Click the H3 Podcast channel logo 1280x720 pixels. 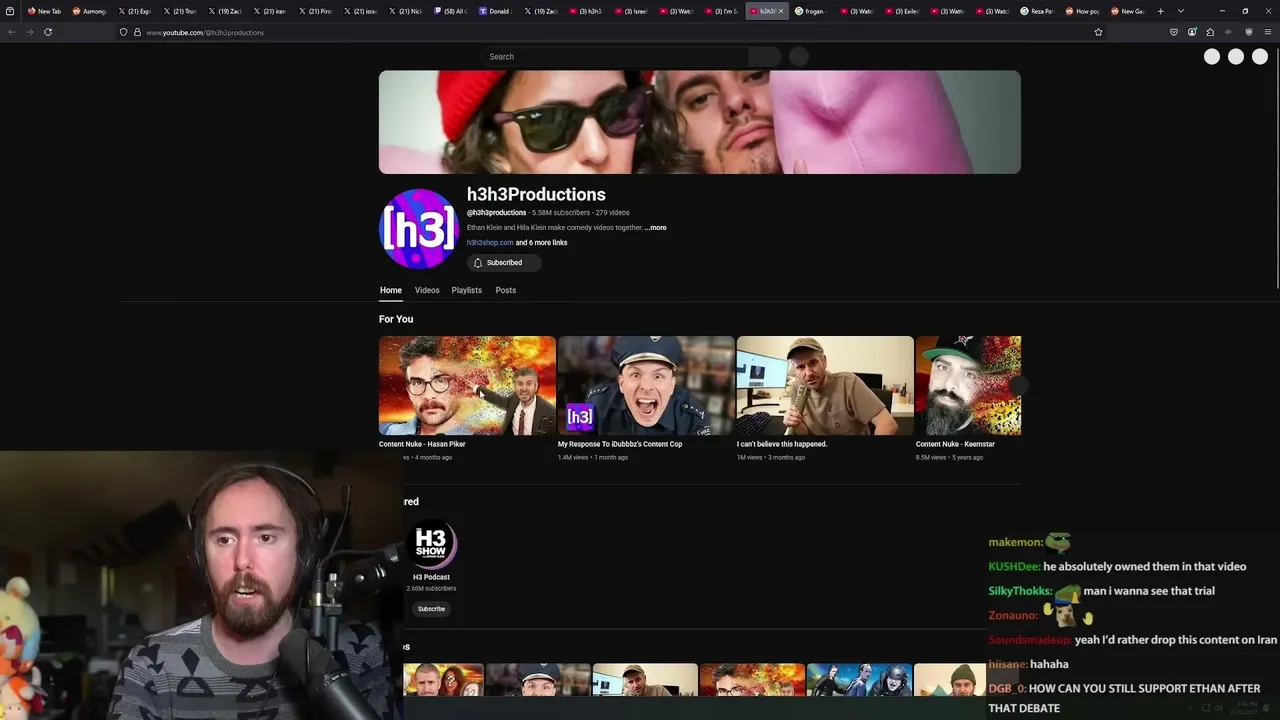click(x=431, y=542)
